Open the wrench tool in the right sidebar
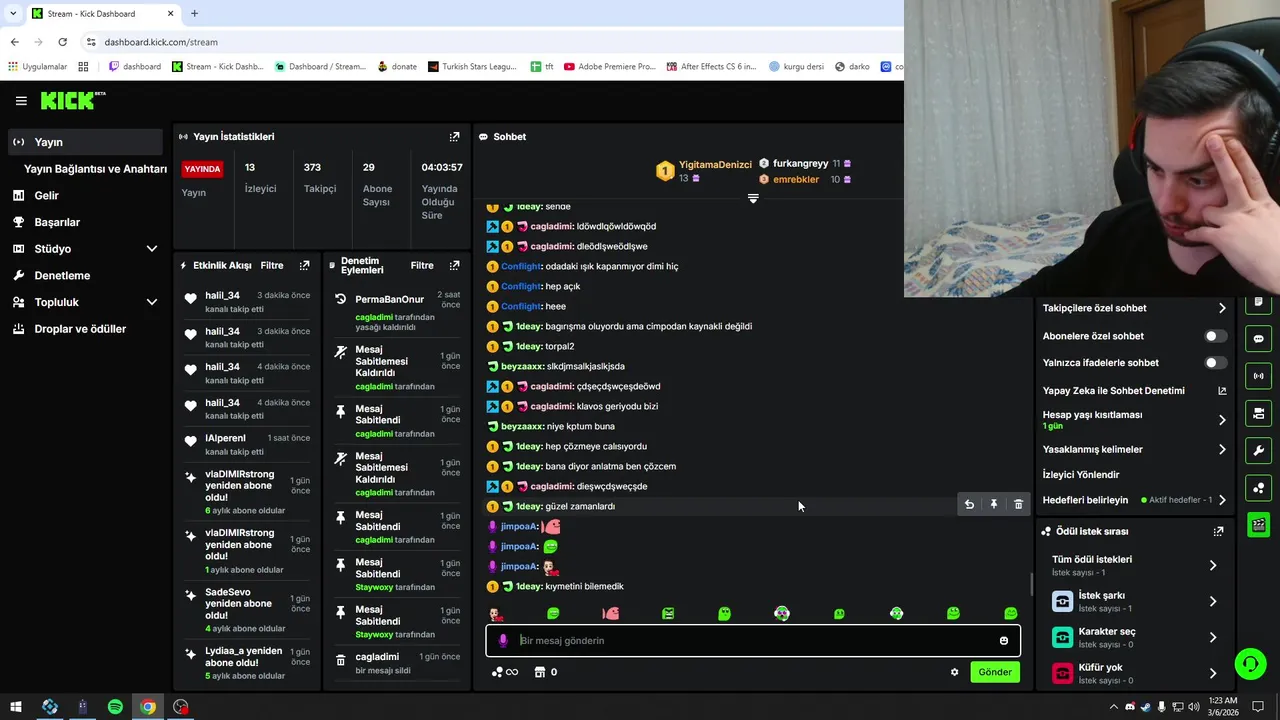Screen dimensions: 1280x720 (1258, 450)
